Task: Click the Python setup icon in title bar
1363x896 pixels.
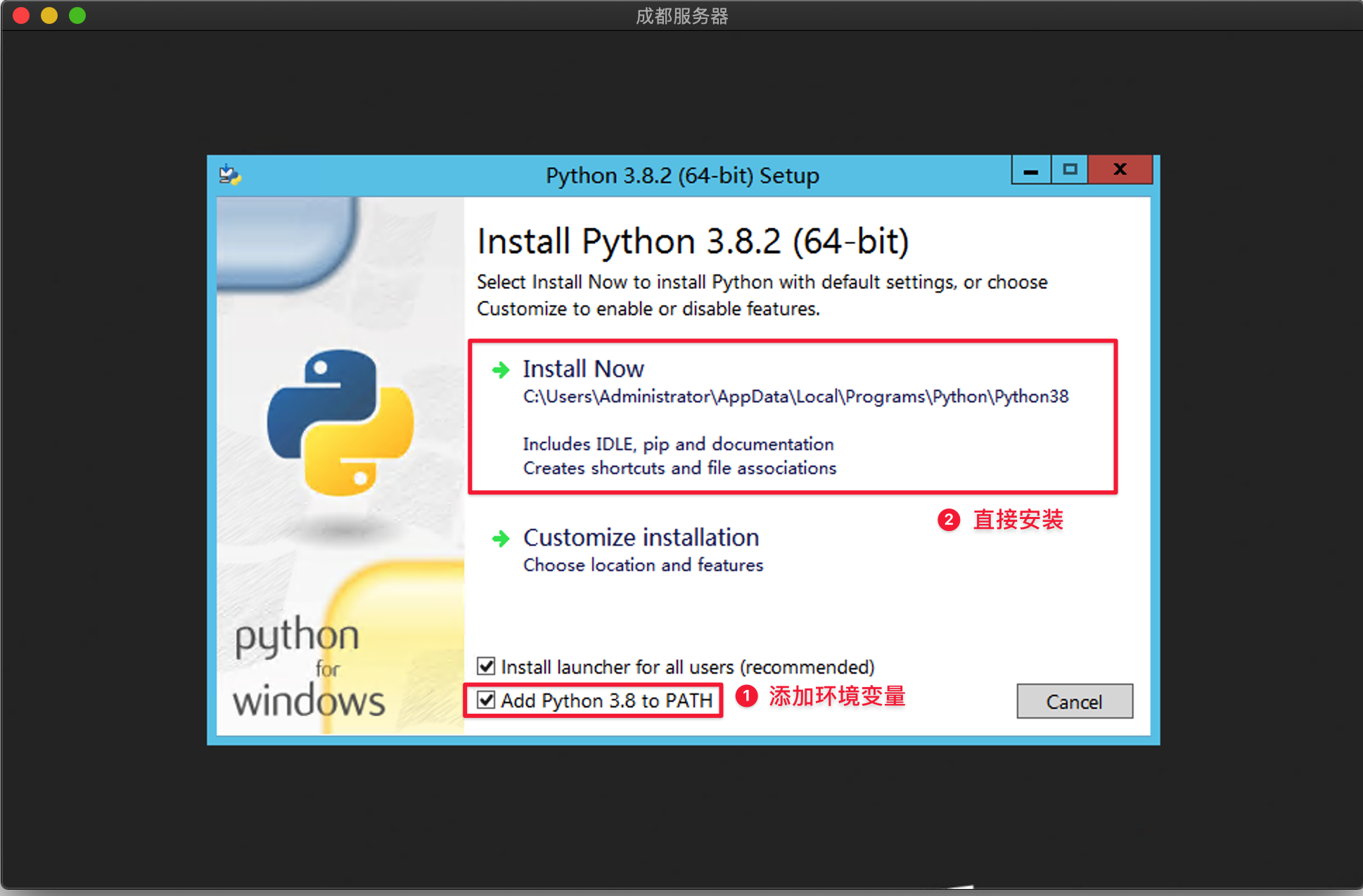Action: pos(229,174)
